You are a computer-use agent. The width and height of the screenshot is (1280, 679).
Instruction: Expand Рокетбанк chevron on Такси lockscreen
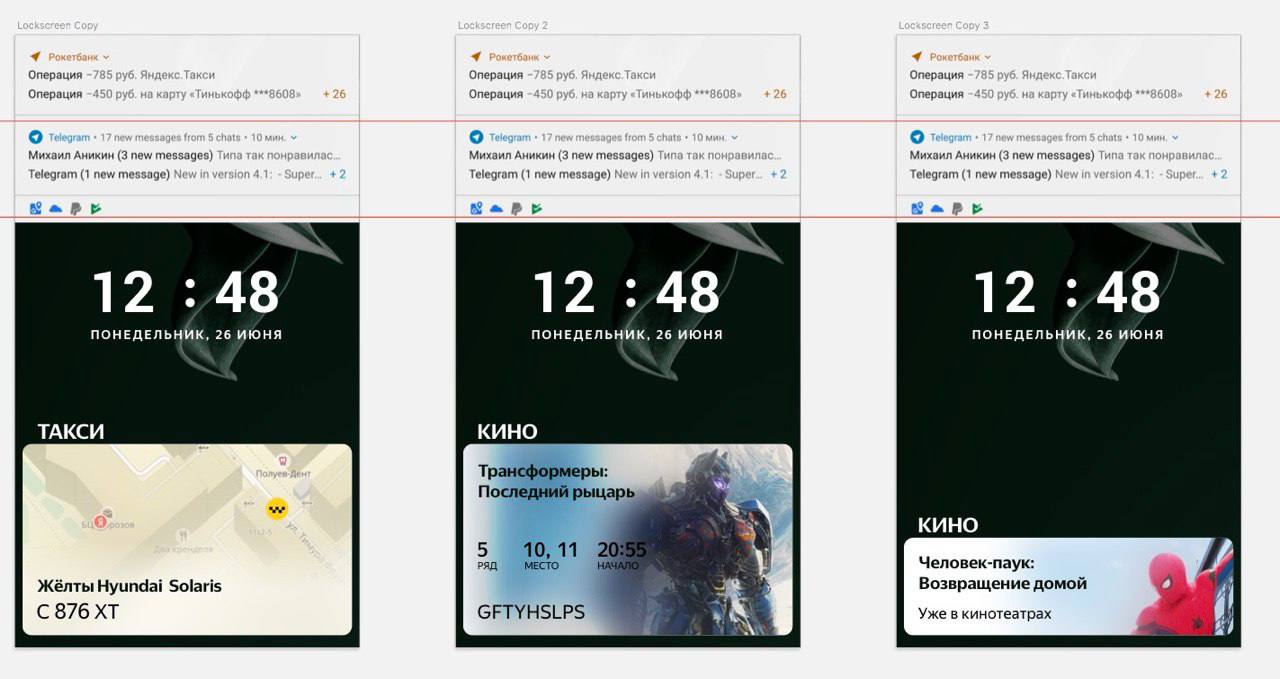click(x=106, y=58)
